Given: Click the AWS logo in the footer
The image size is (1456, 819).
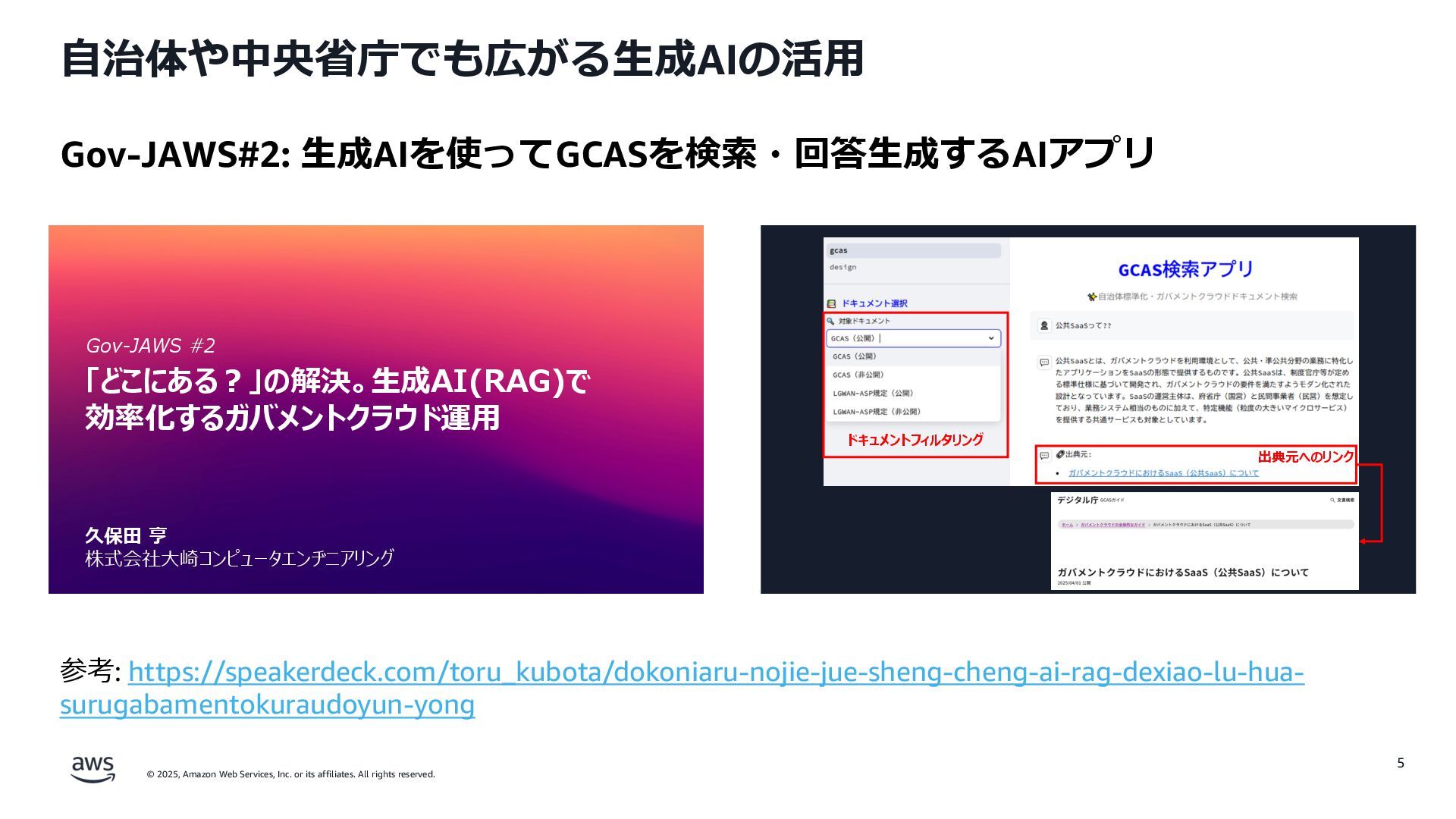Looking at the screenshot, I should pos(93,769).
